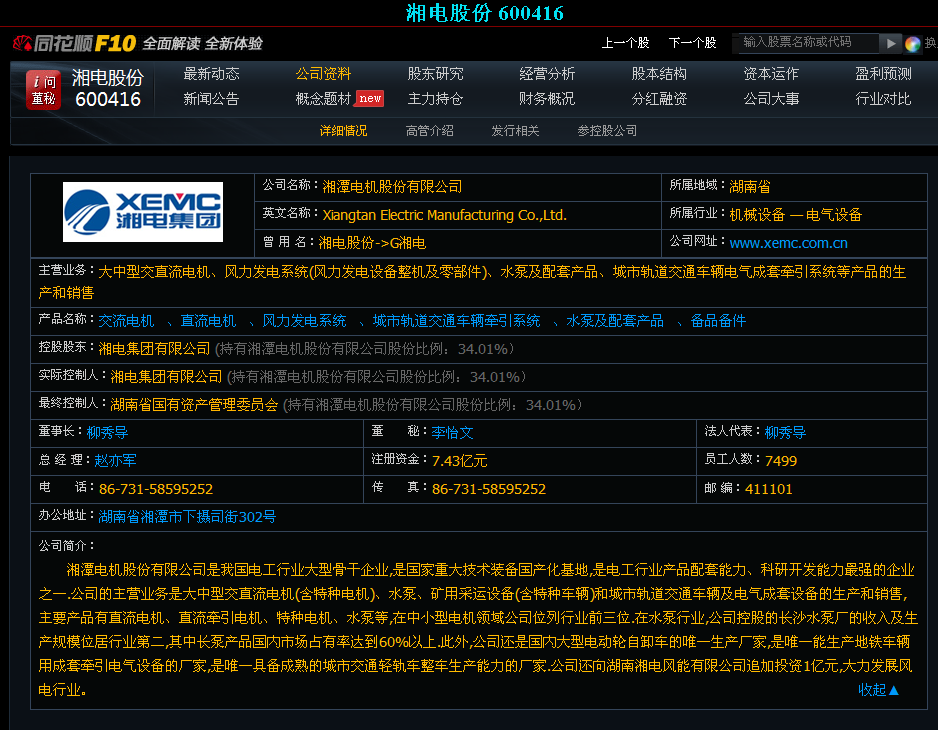The width and height of the screenshot is (938, 730).
Task: Click the 风力发电系统 product link
Action: click(304, 321)
